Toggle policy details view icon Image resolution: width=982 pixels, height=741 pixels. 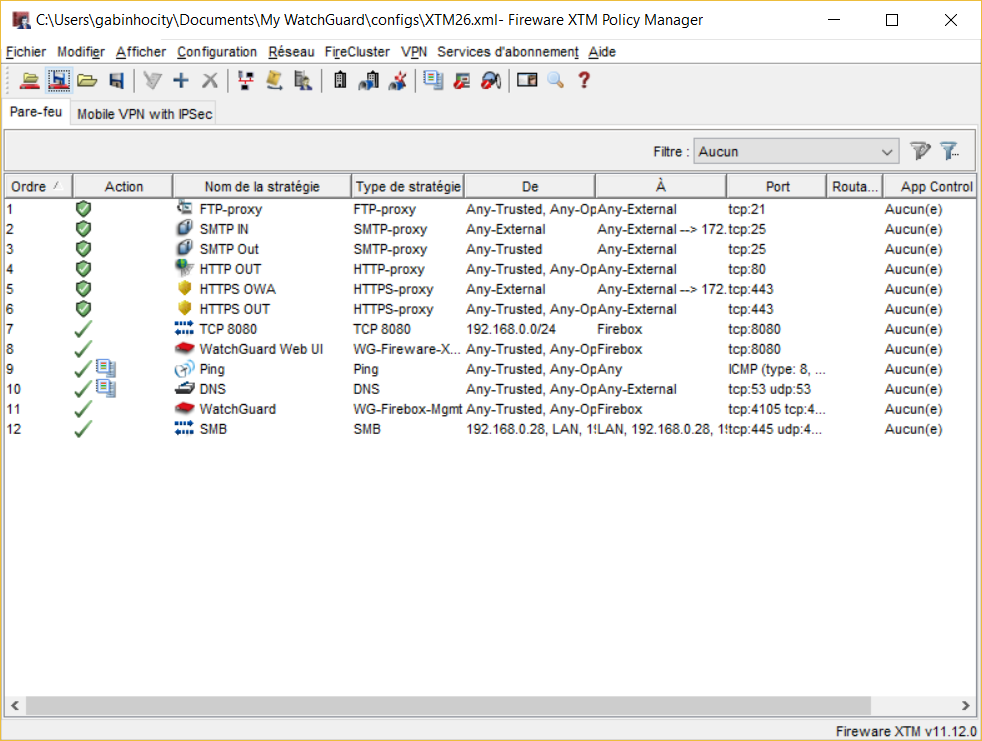pyautogui.click(x=527, y=80)
